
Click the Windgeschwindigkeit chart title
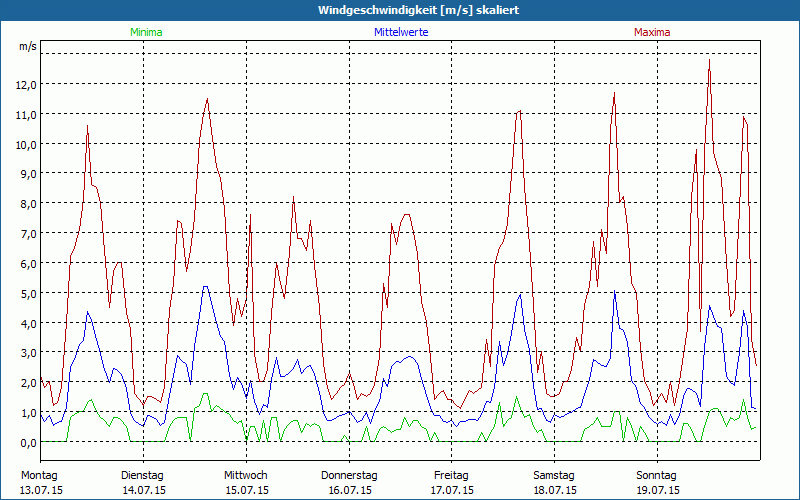(400, 10)
